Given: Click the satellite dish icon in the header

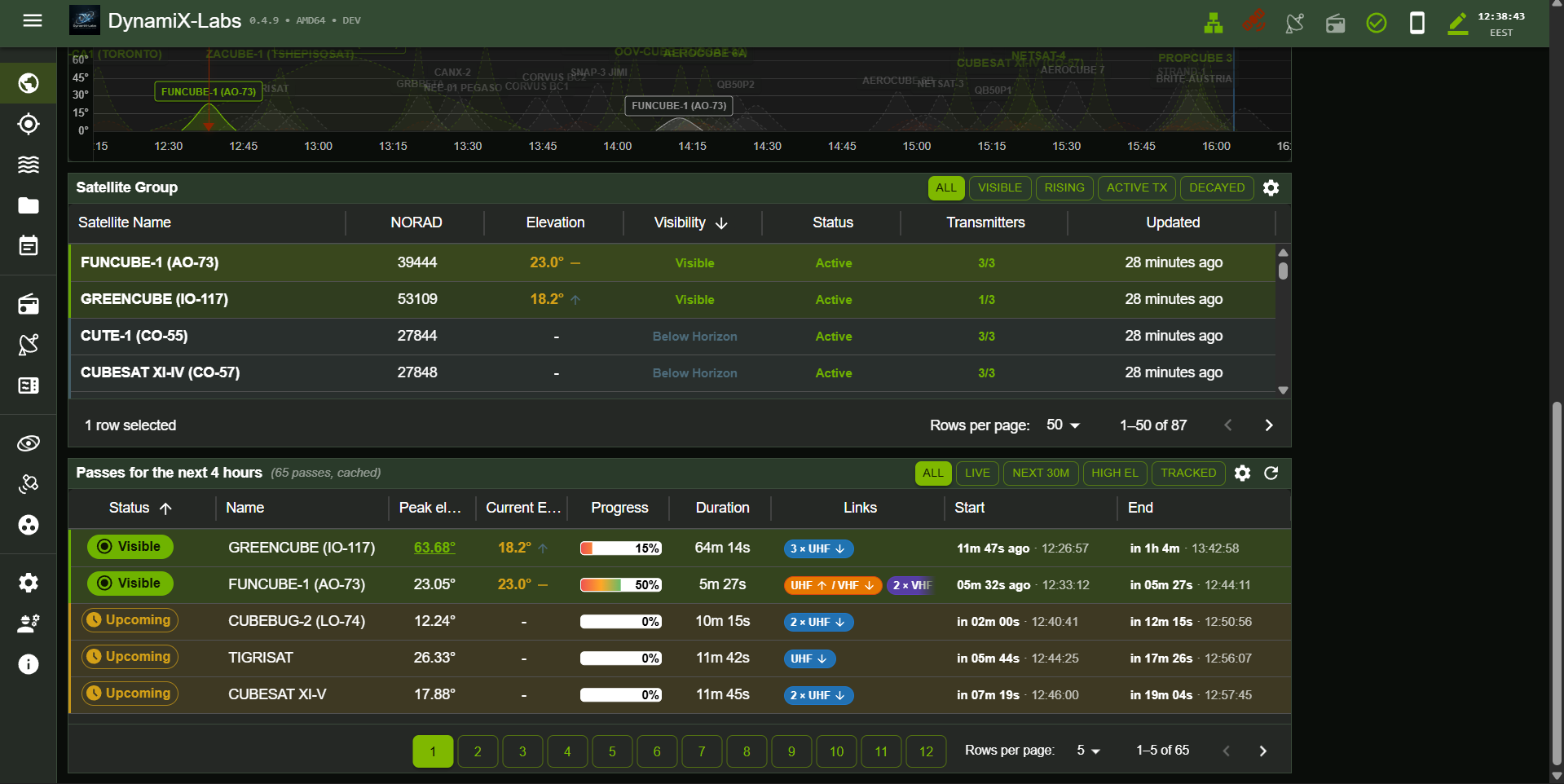Looking at the screenshot, I should tap(1295, 23).
